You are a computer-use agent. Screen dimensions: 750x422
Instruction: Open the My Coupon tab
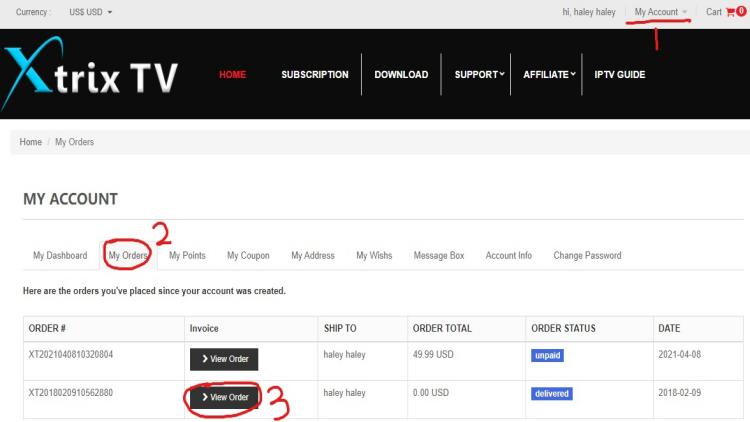tap(248, 255)
